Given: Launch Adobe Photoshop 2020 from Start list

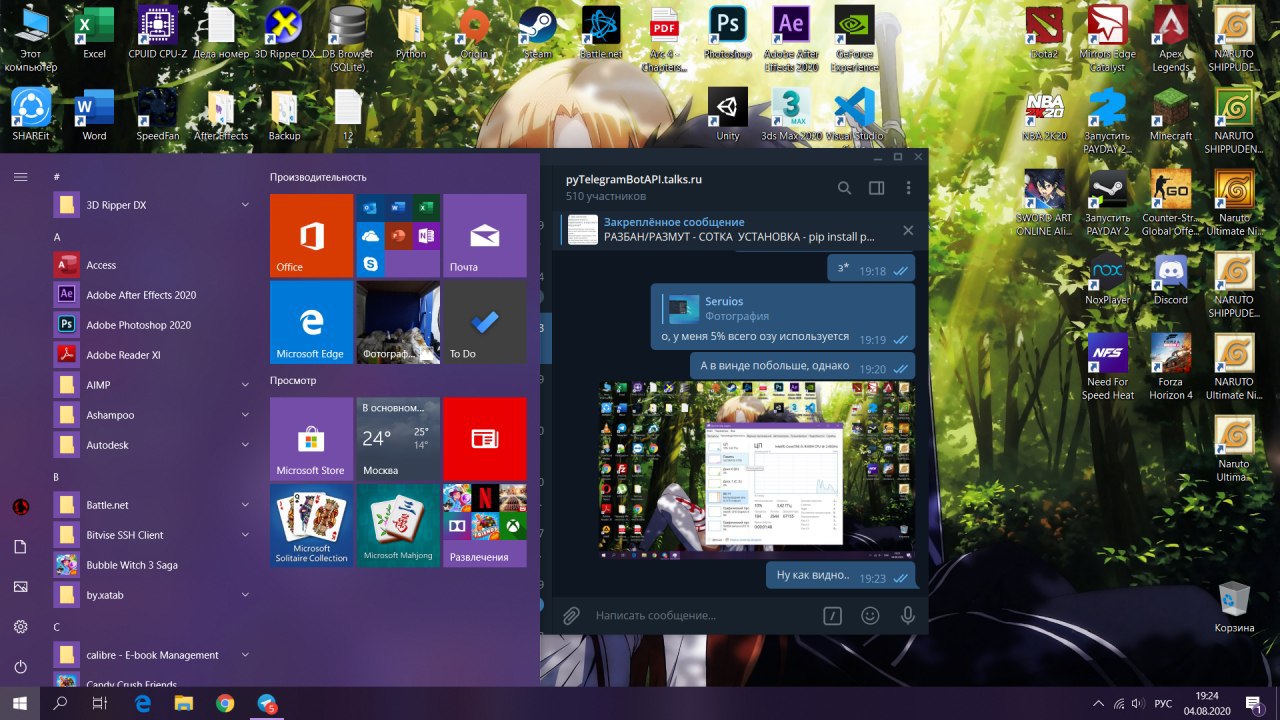Looking at the screenshot, I should [152, 325].
